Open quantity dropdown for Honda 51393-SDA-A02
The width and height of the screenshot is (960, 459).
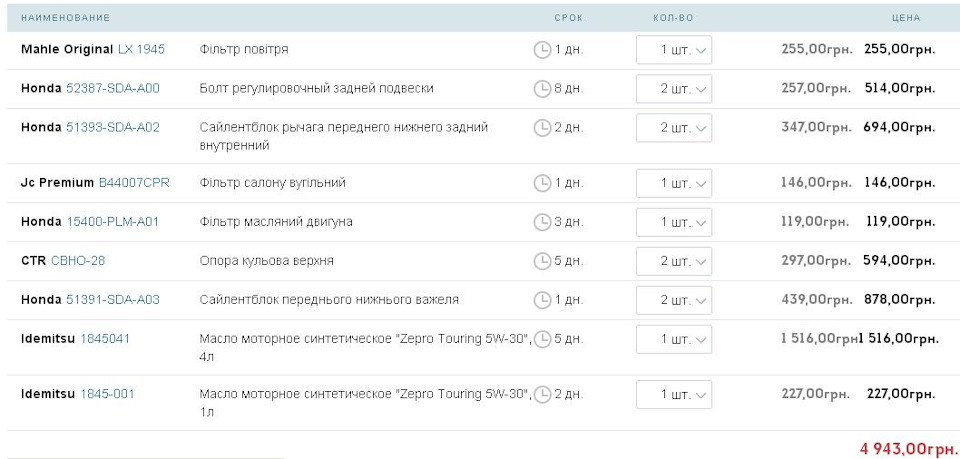coord(673,128)
